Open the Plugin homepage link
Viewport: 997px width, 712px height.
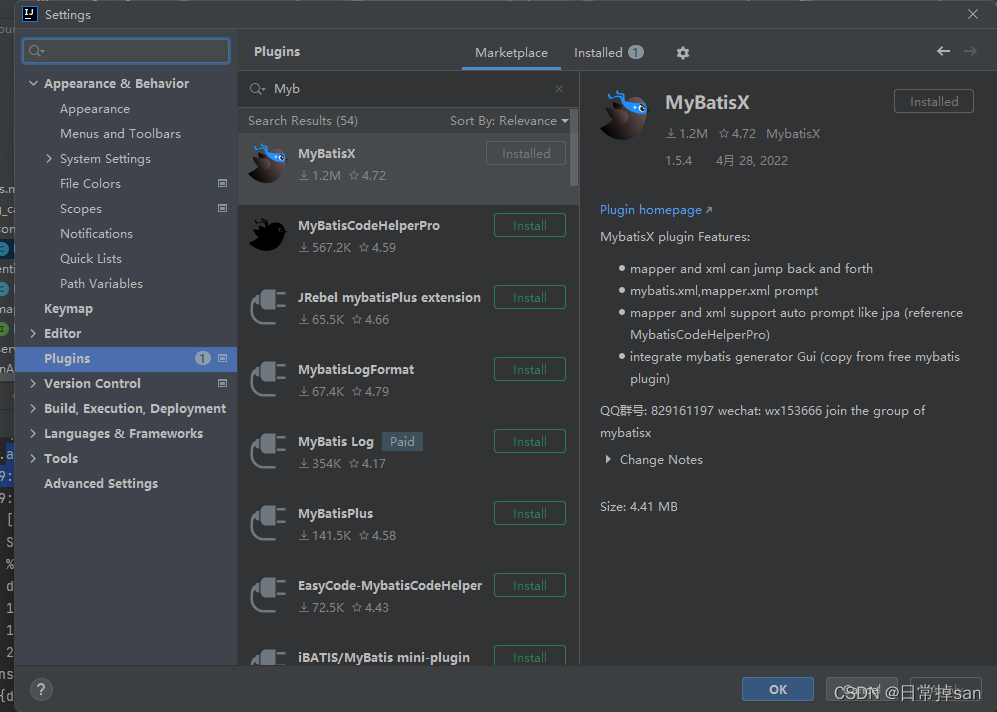point(656,210)
